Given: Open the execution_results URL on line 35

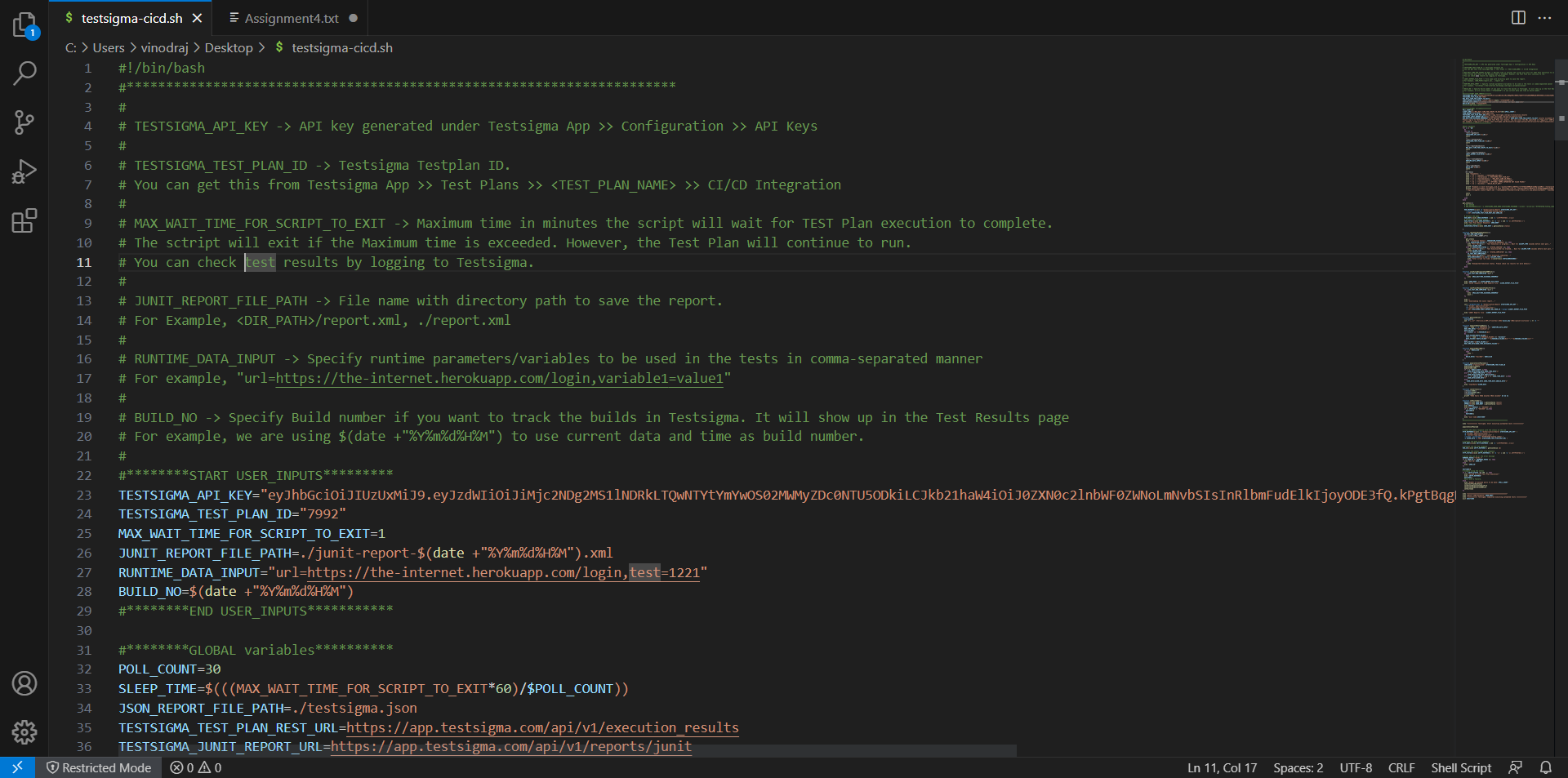Looking at the screenshot, I should click(542, 727).
